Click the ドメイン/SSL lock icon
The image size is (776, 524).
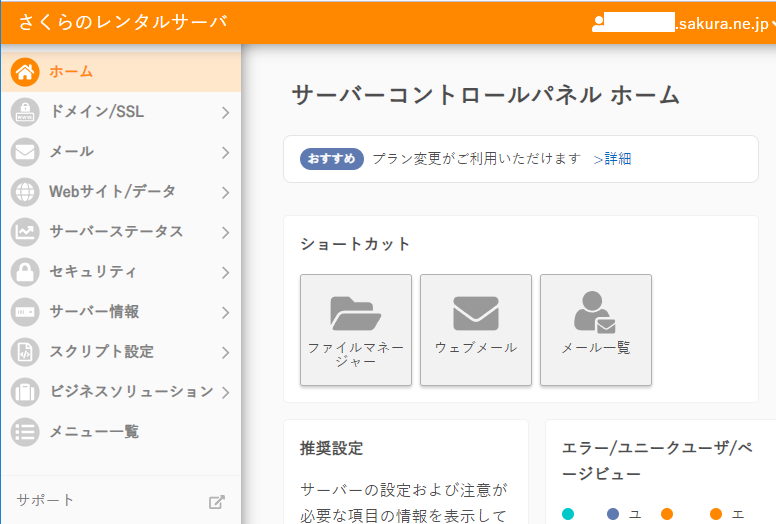[25, 112]
